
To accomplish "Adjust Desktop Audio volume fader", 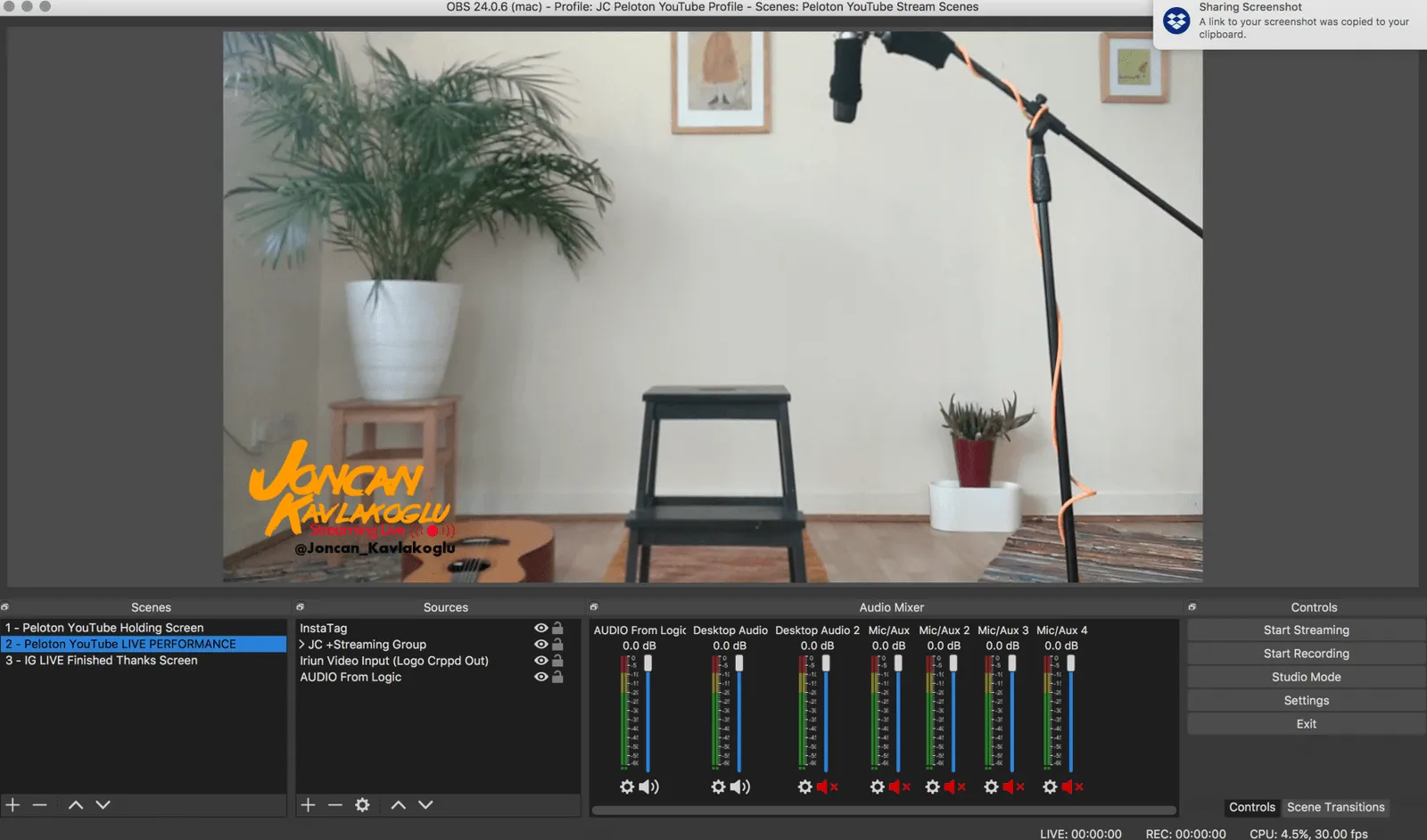I will [738, 663].
